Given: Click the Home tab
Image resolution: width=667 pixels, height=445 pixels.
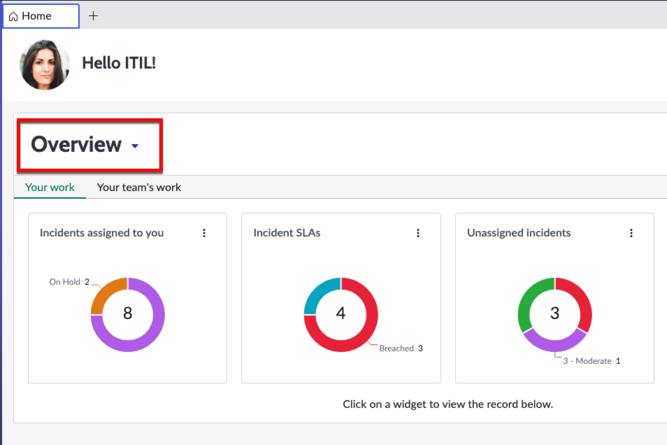Looking at the screenshot, I should click(41, 16).
